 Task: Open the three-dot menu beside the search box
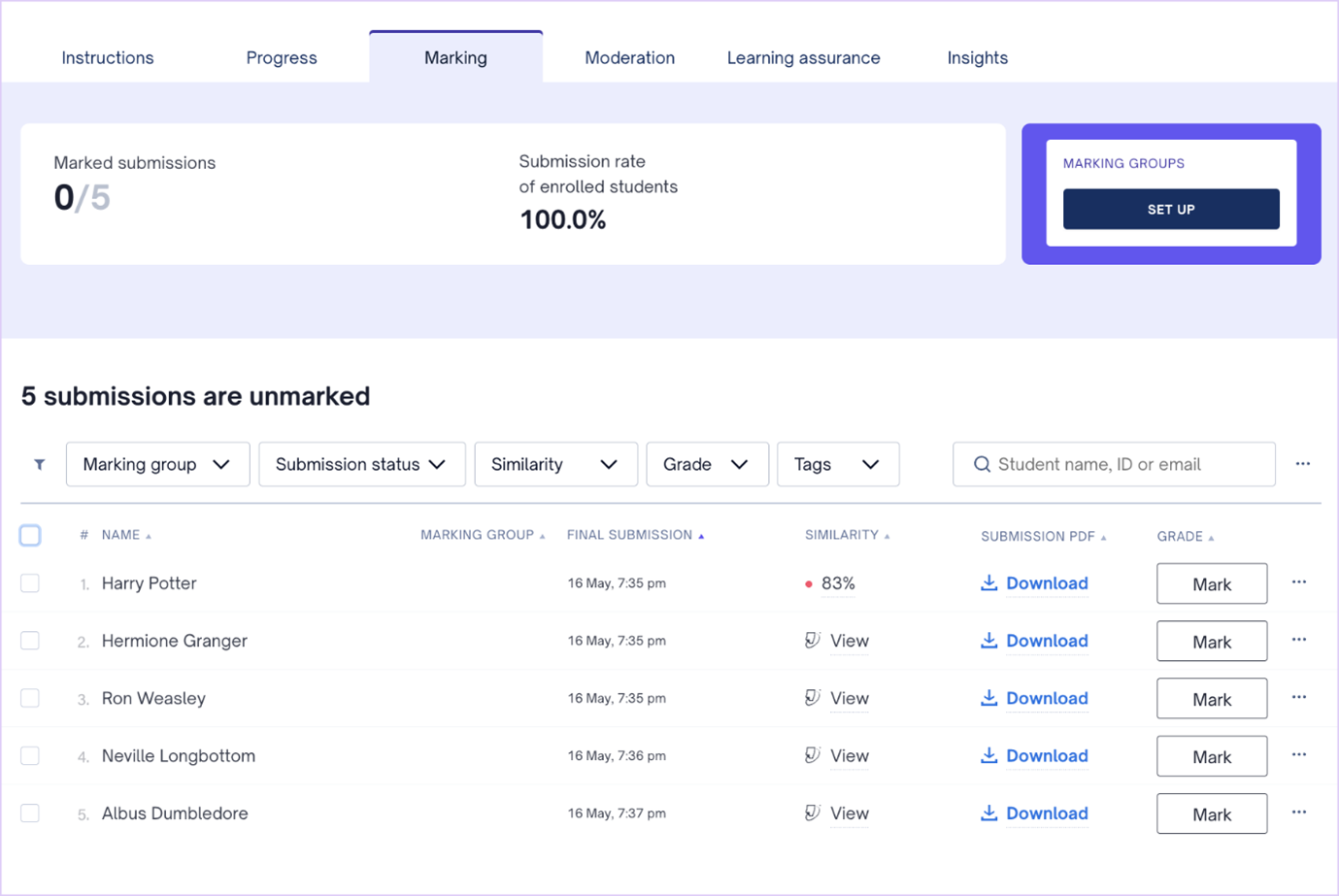(1302, 464)
